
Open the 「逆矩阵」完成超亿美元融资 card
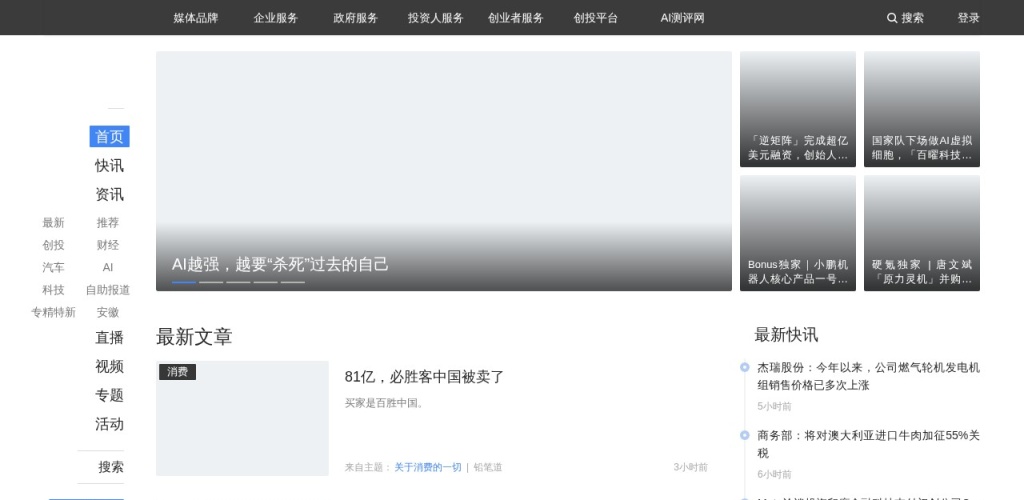click(x=797, y=109)
